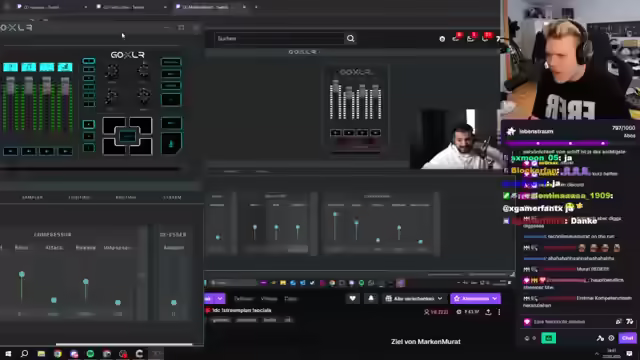Screen dimensions: 640x360
Task: Choose sampler bank B button
Action: 89,136
